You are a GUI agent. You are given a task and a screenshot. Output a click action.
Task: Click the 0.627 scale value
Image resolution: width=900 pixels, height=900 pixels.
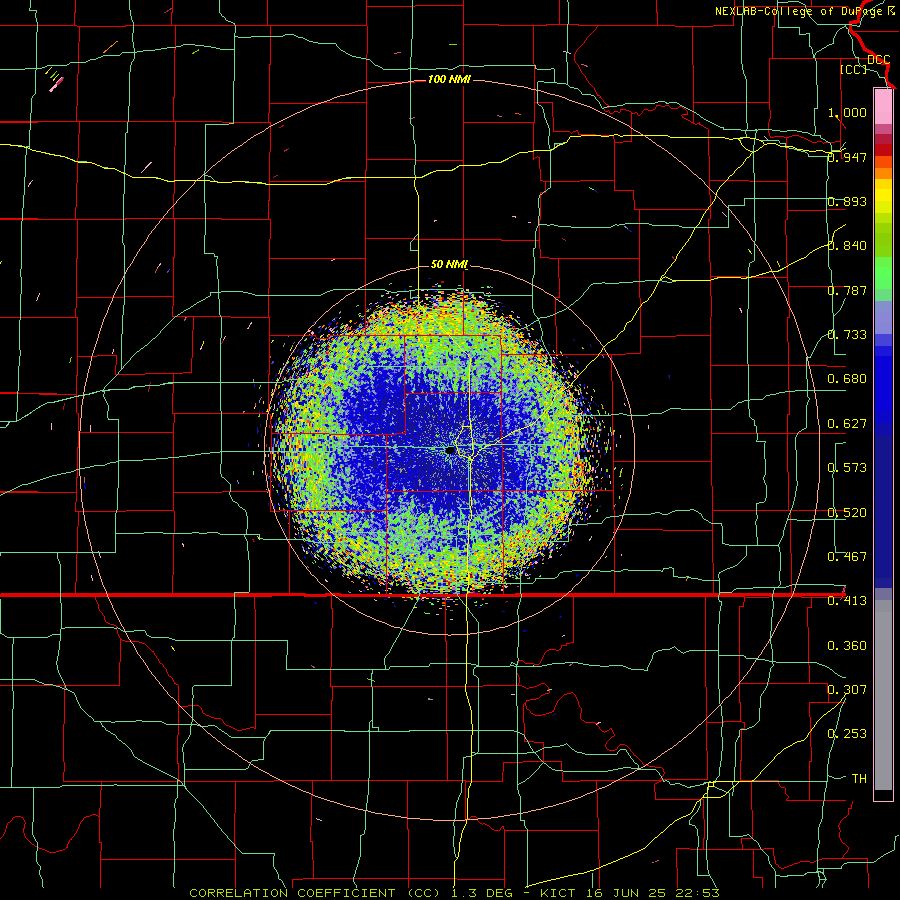pos(847,424)
